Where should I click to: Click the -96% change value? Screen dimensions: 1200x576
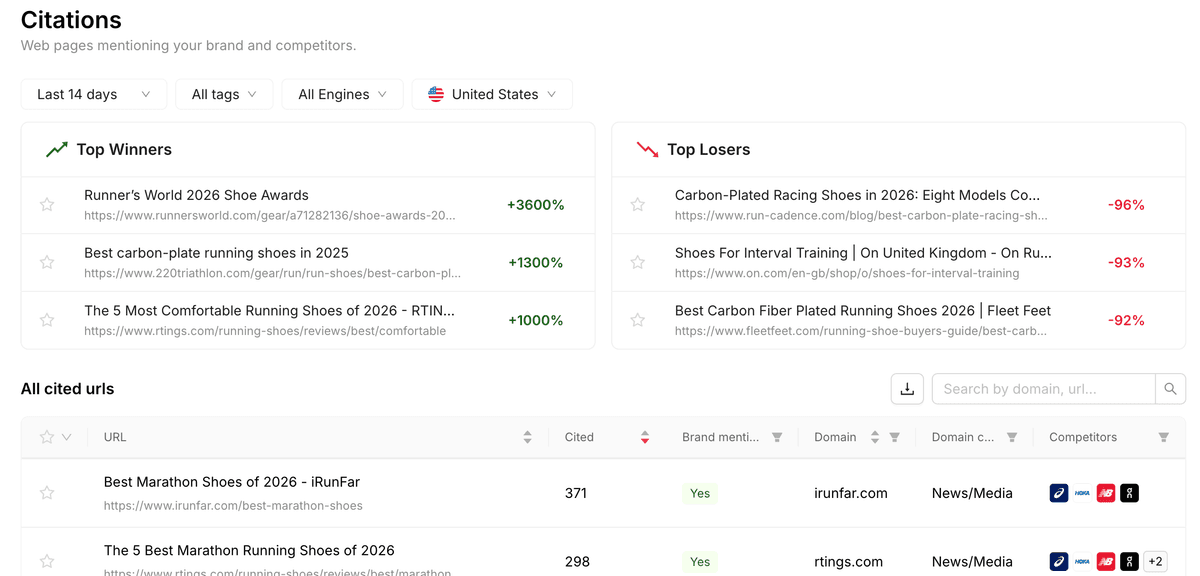click(1126, 205)
